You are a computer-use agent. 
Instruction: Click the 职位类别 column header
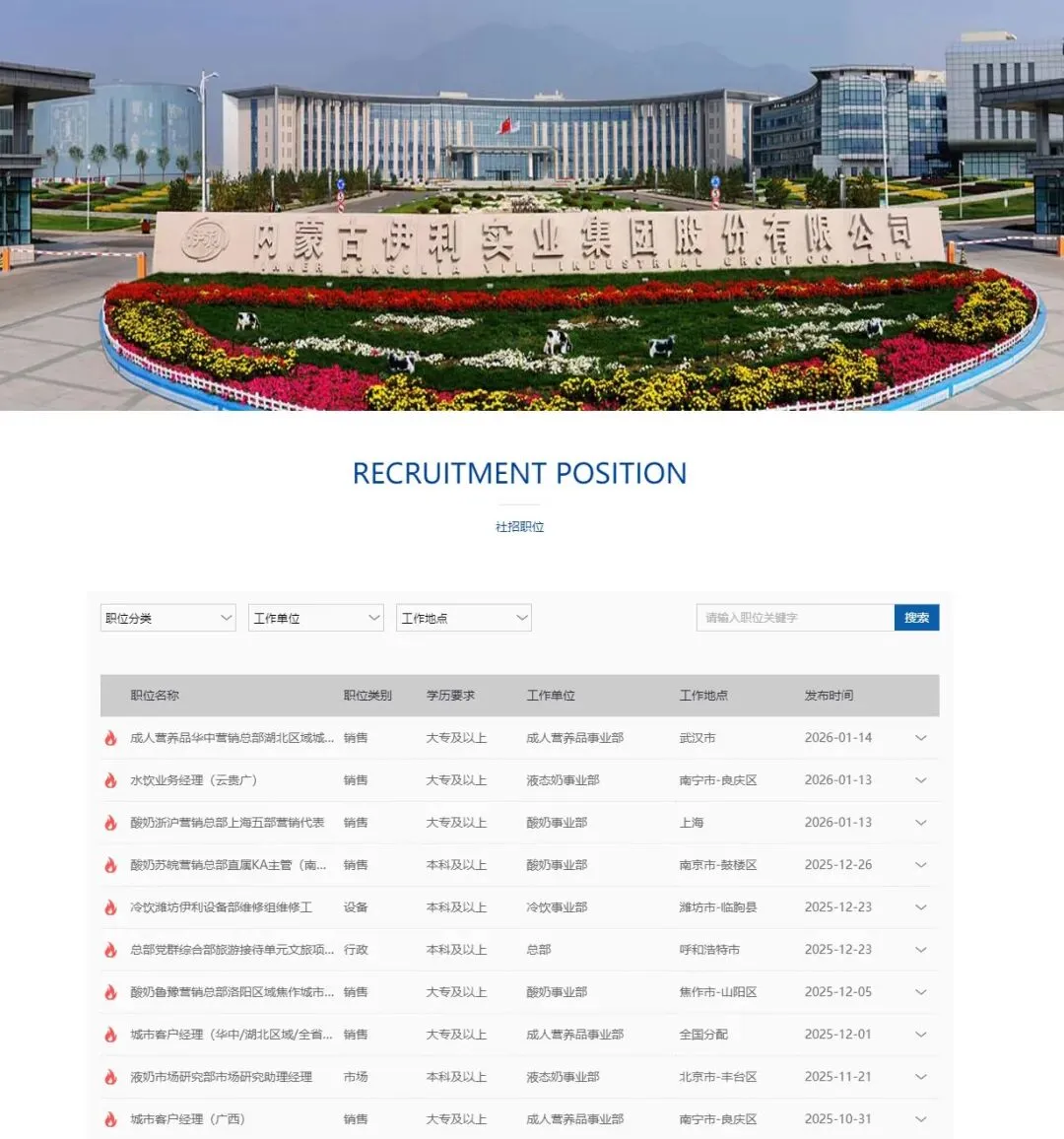(x=367, y=696)
